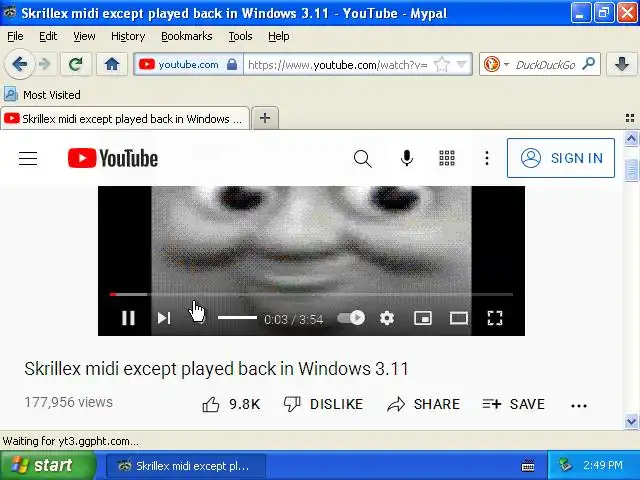
Task: Click the video title text
Action: click(216, 369)
